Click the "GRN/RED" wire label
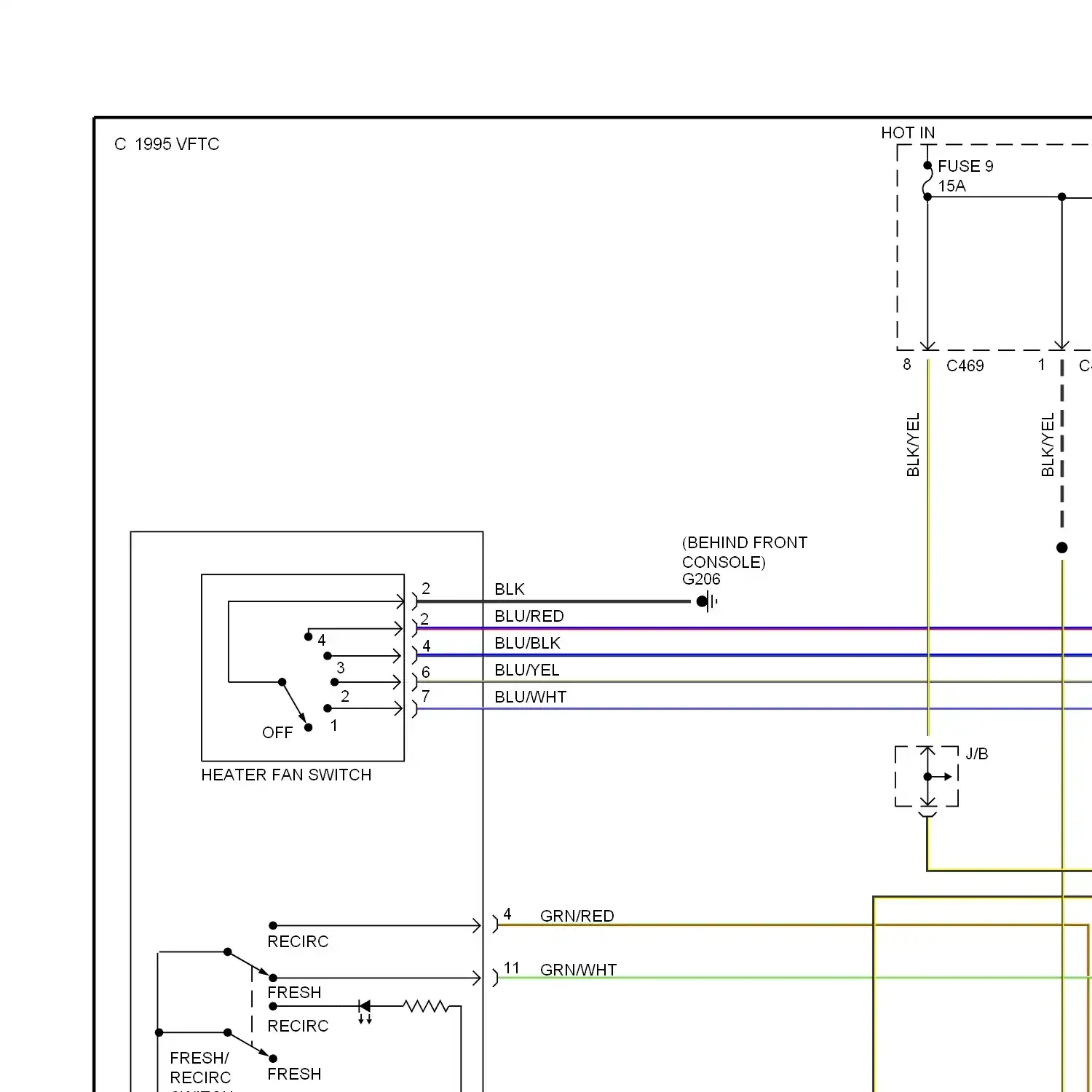Image resolution: width=1092 pixels, height=1092 pixels. 577,916
